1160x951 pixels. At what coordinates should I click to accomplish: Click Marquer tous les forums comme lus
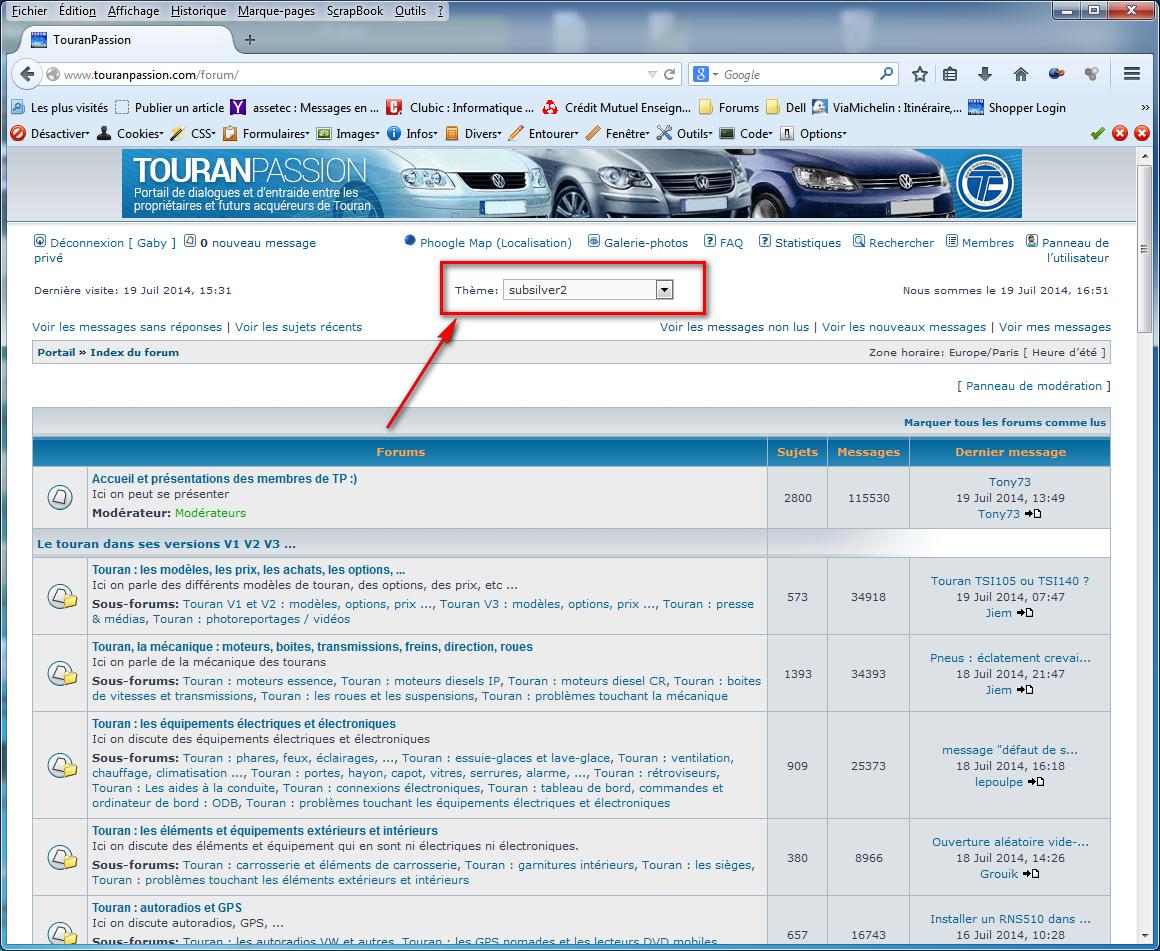[x=1004, y=423]
